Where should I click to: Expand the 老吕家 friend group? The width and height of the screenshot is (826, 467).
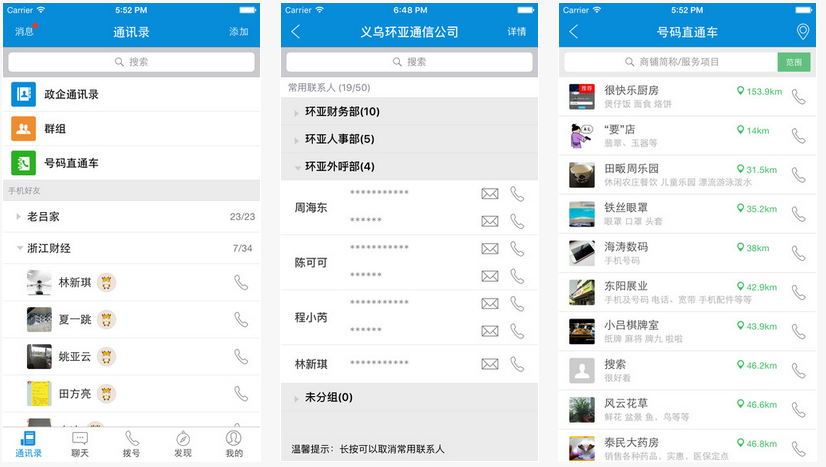tap(19, 216)
